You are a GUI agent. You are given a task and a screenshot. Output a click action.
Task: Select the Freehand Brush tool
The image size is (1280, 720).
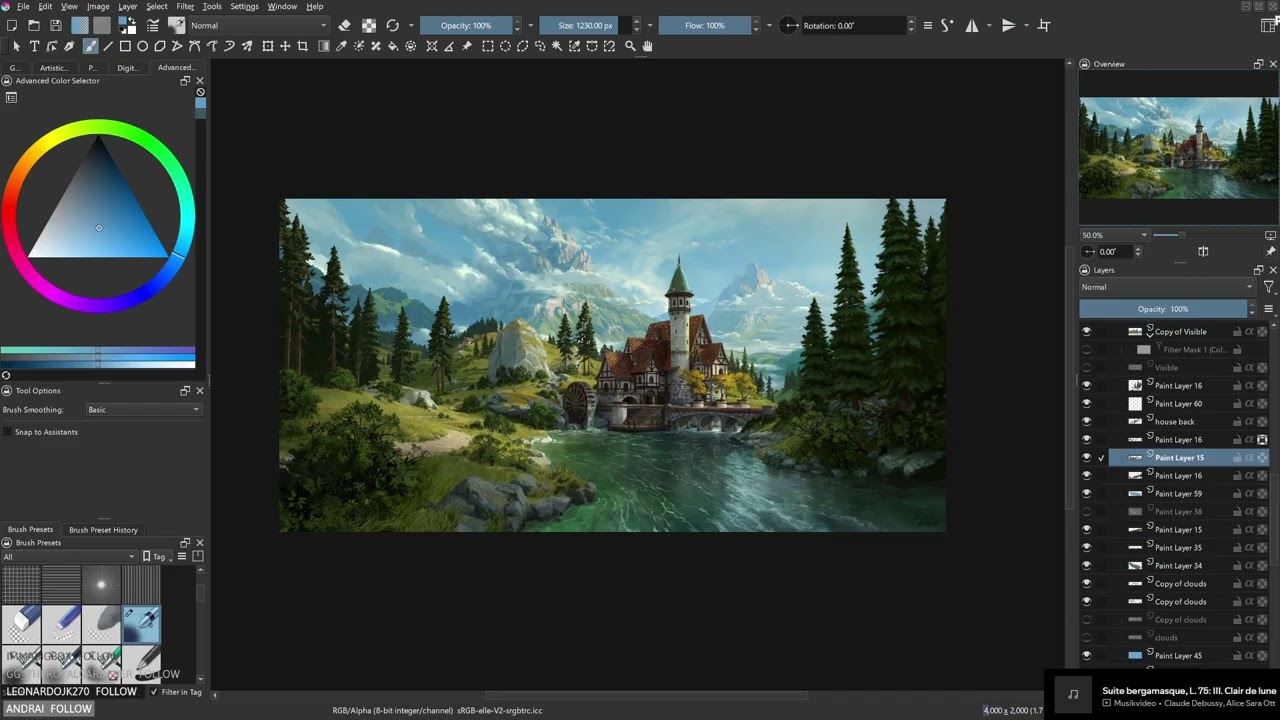90,46
